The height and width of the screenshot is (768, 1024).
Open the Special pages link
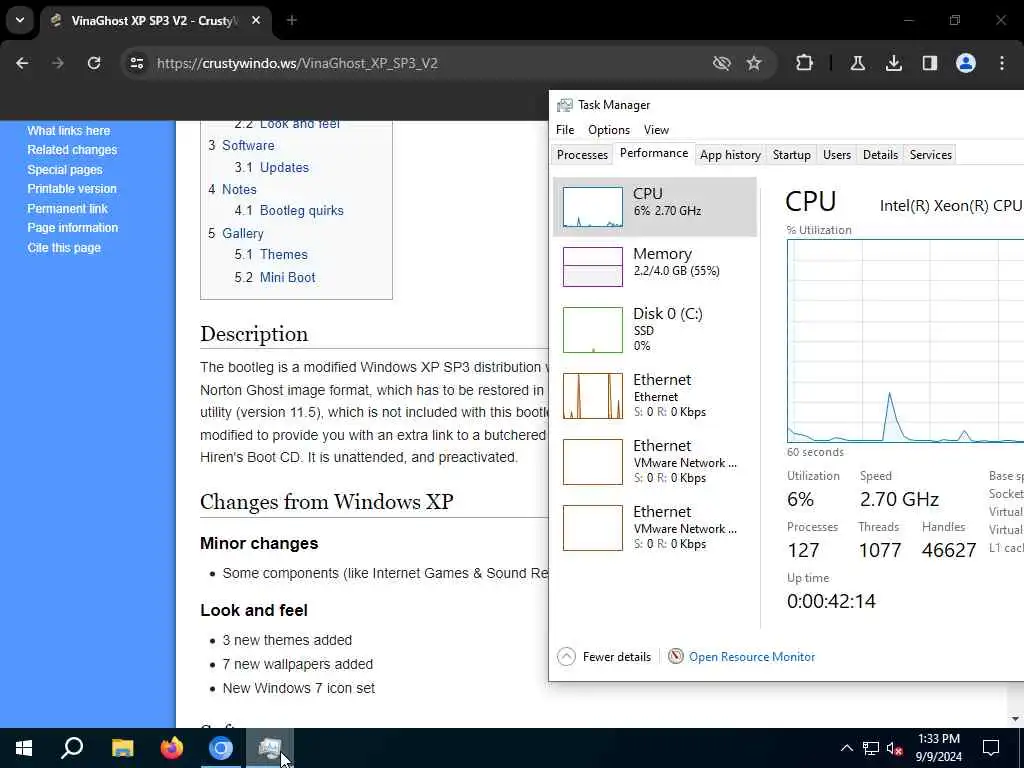(x=65, y=170)
